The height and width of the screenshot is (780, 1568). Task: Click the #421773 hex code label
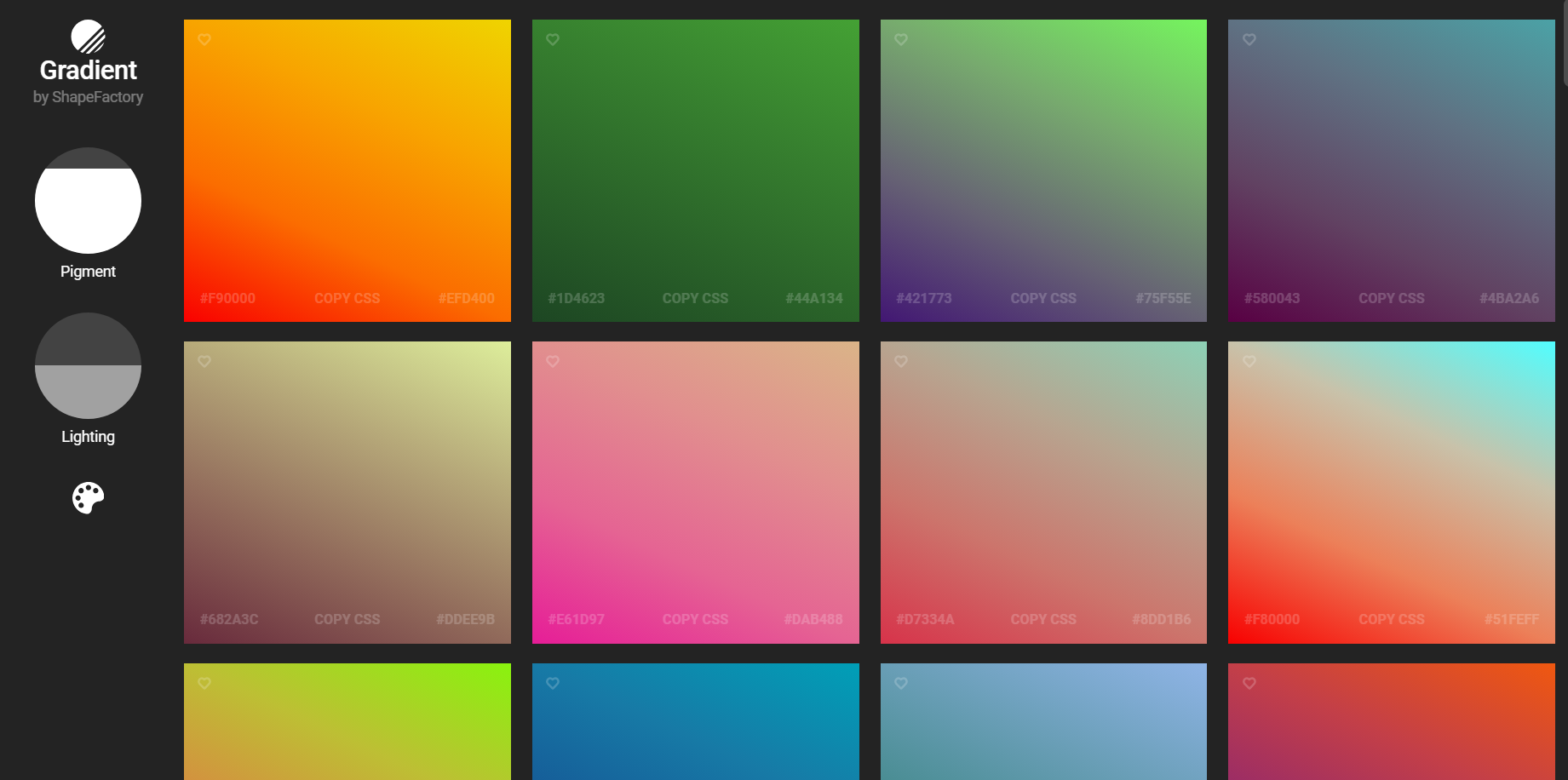(924, 298)
